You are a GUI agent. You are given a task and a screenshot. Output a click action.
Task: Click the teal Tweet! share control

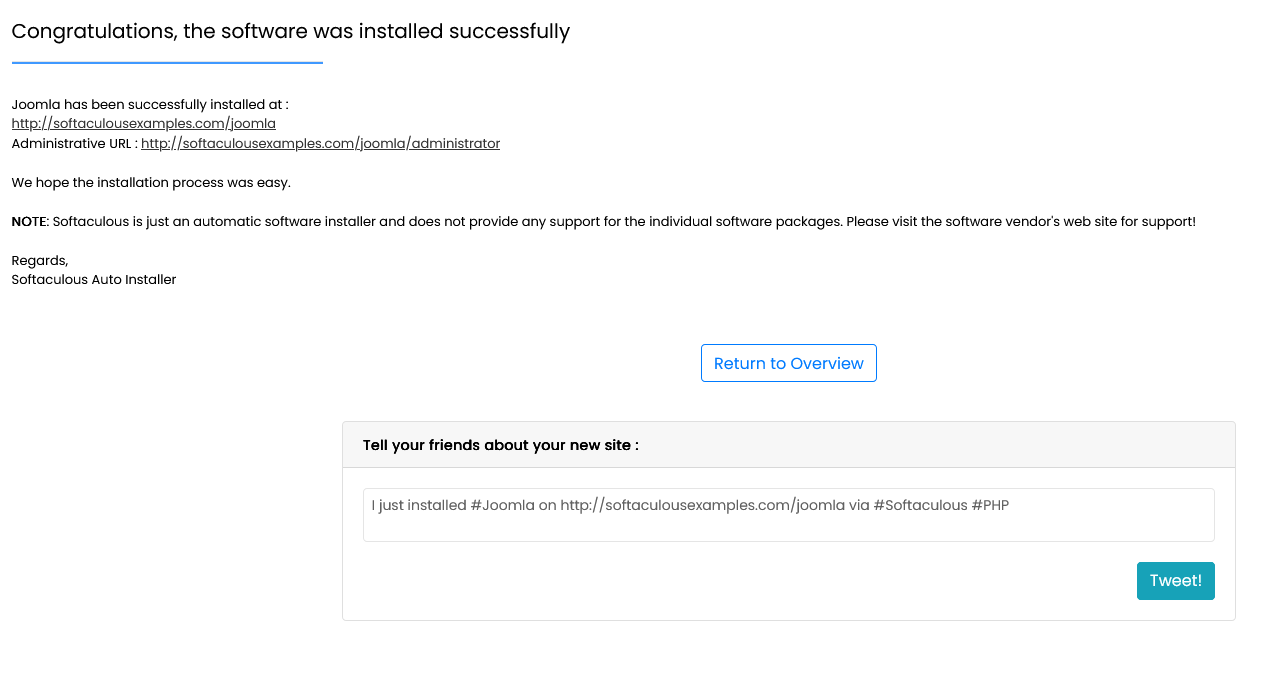[x=1175, y=580]
